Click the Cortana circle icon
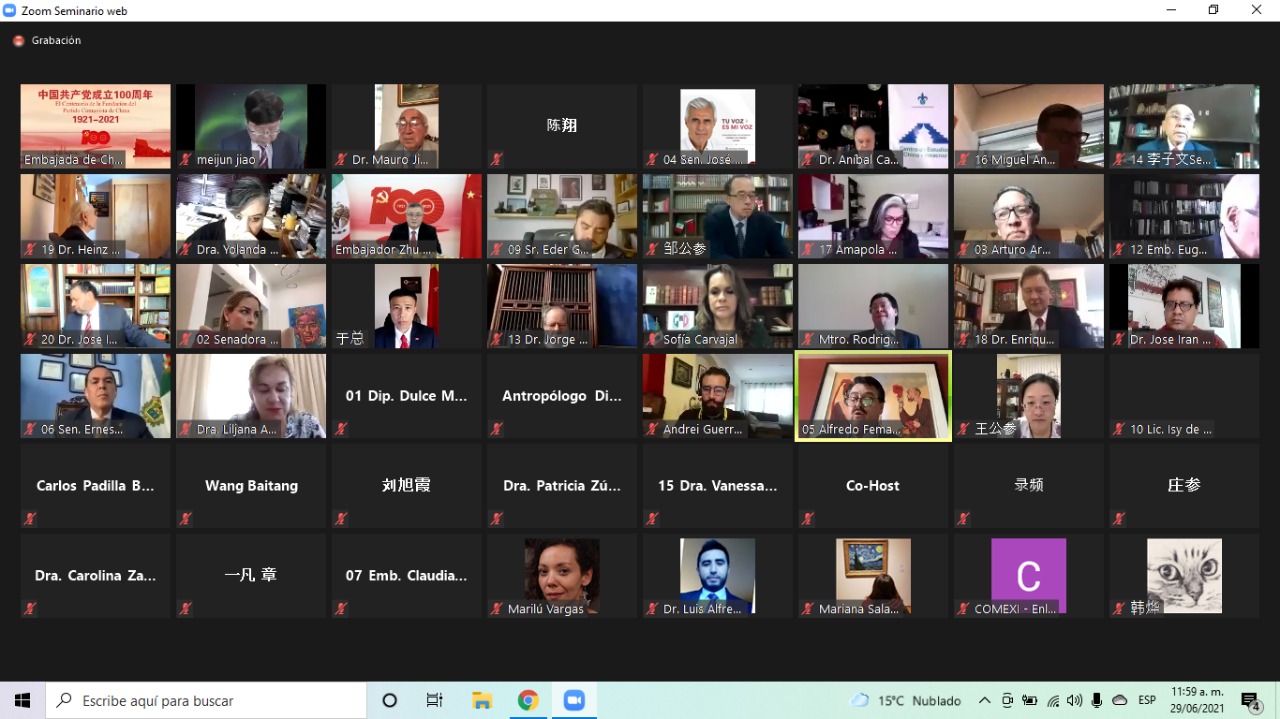 click(x=390, y=701)
